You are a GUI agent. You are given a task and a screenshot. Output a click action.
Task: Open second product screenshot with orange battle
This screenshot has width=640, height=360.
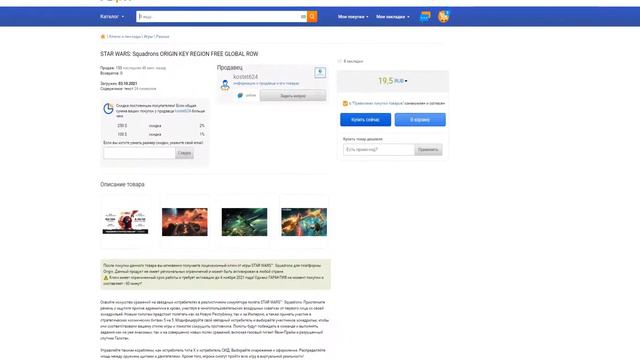(x=185, y=222)
